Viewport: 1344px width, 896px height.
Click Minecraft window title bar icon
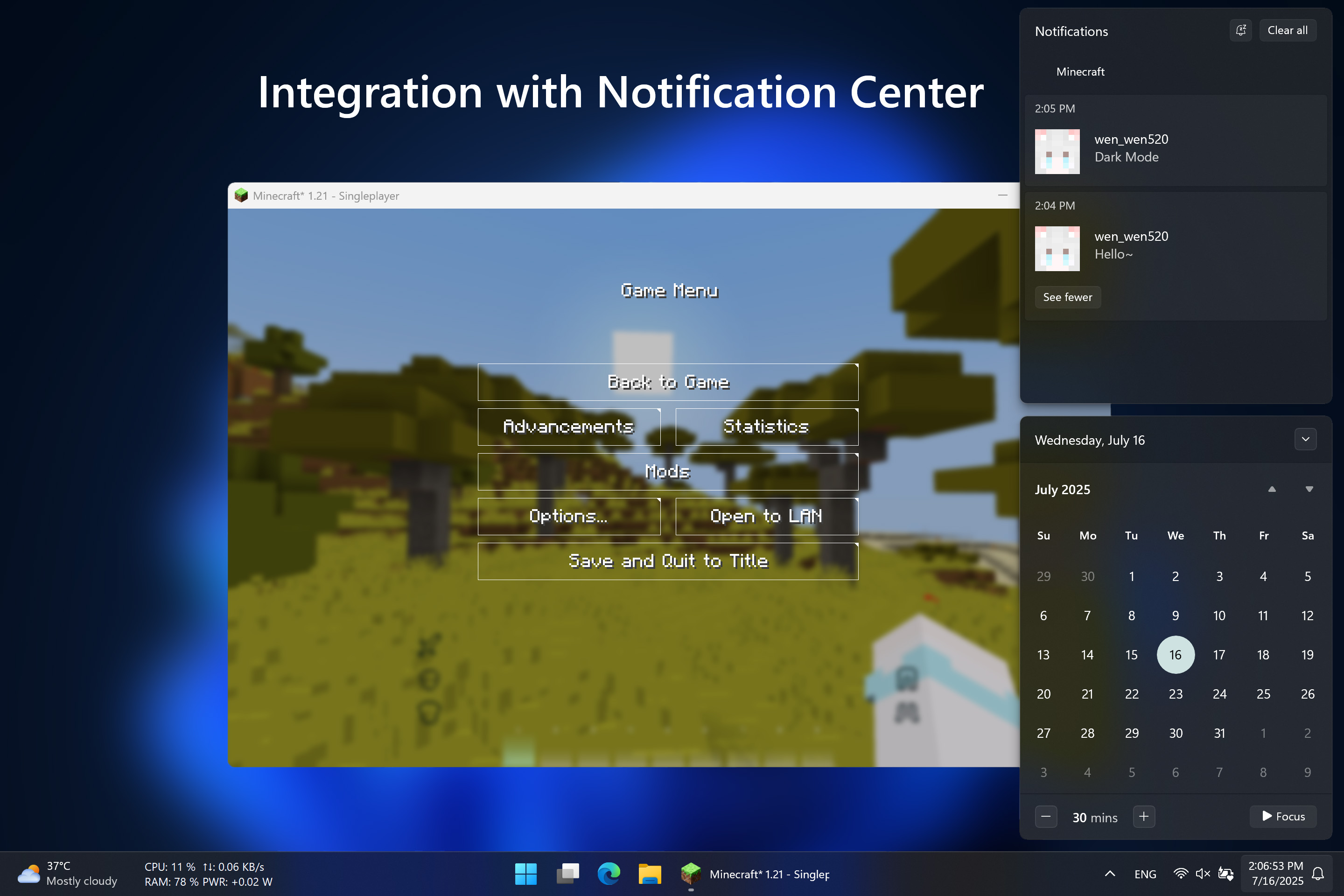coord(241,196)
